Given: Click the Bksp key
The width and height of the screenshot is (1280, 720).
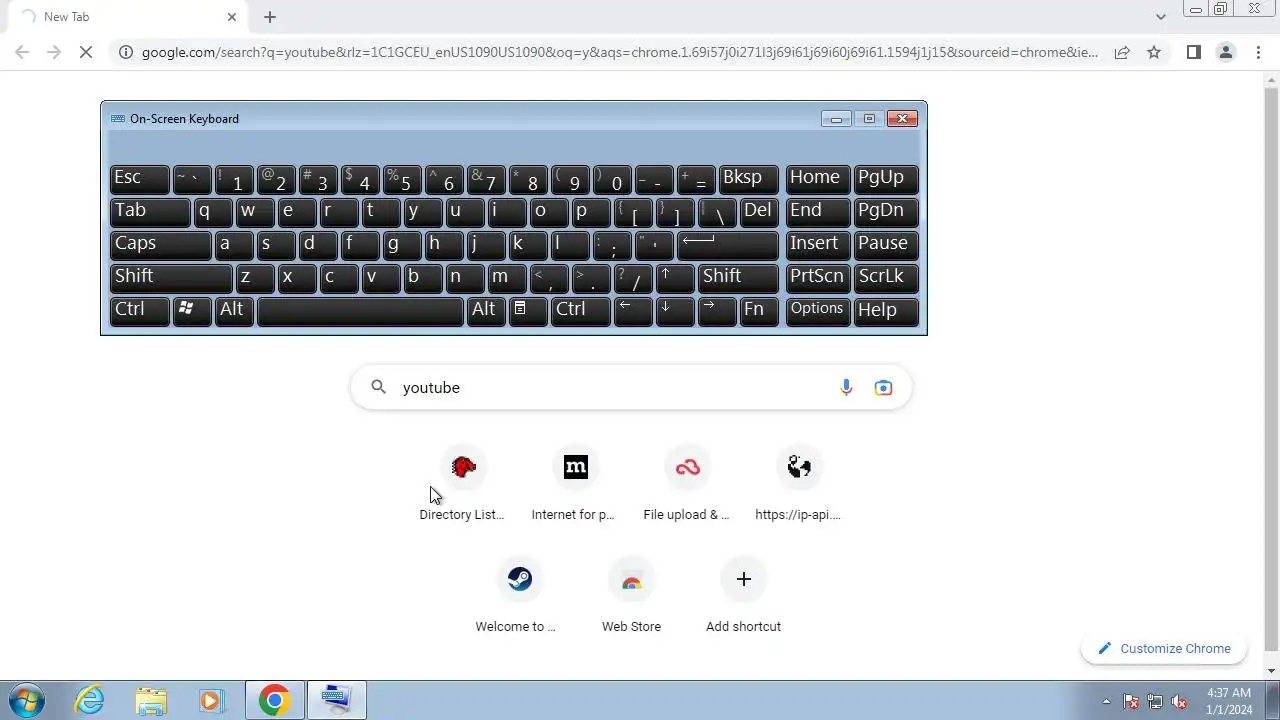Looking at the screenshot, I should pos(748,178).
